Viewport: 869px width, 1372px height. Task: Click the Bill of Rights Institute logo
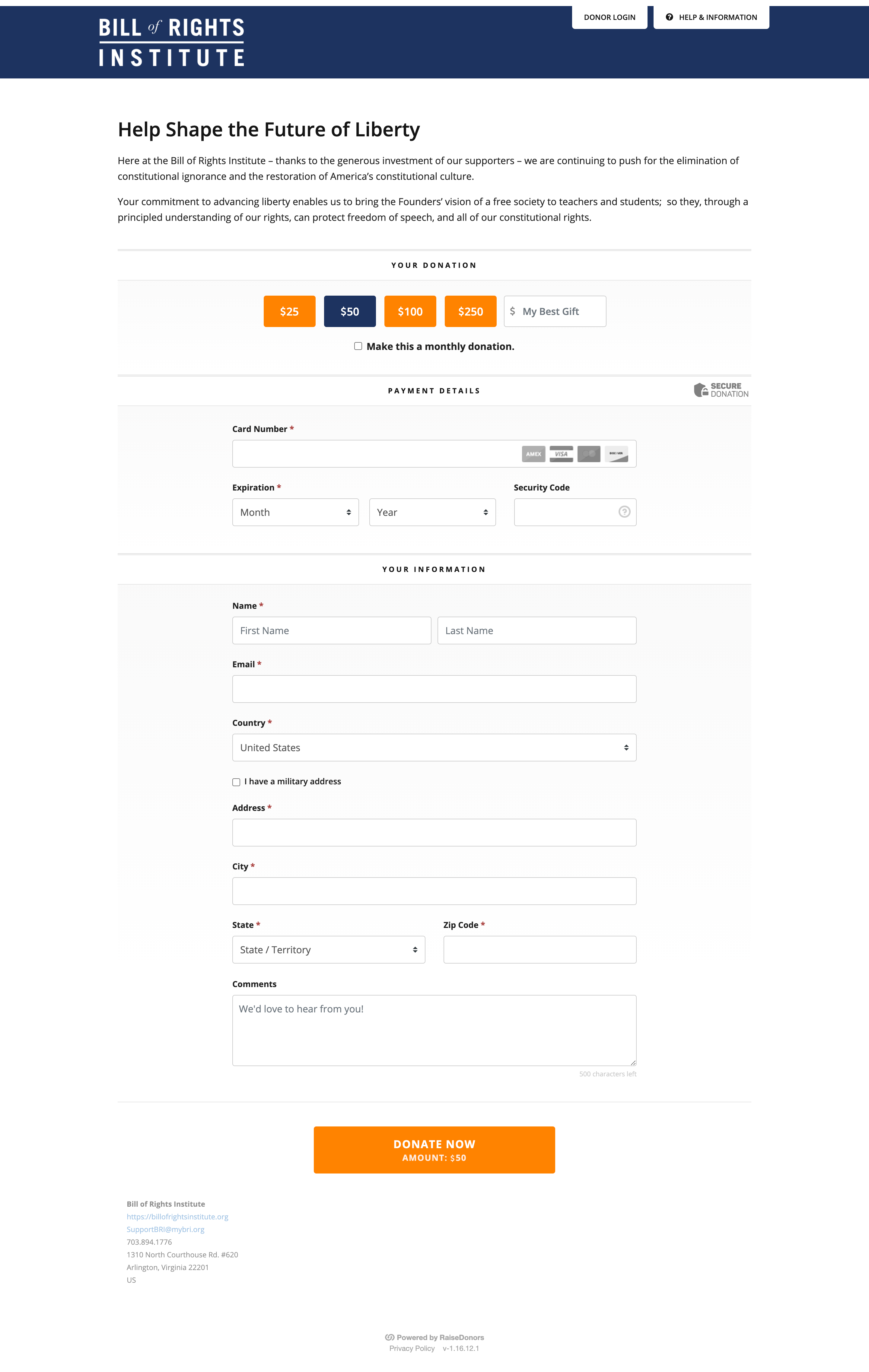tap(171, 43)
